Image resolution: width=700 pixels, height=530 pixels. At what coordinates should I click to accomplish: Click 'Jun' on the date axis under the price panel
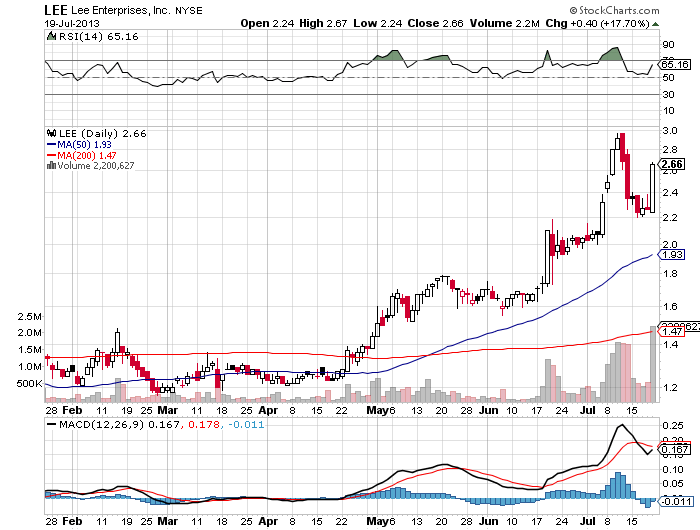click(488, 410)
